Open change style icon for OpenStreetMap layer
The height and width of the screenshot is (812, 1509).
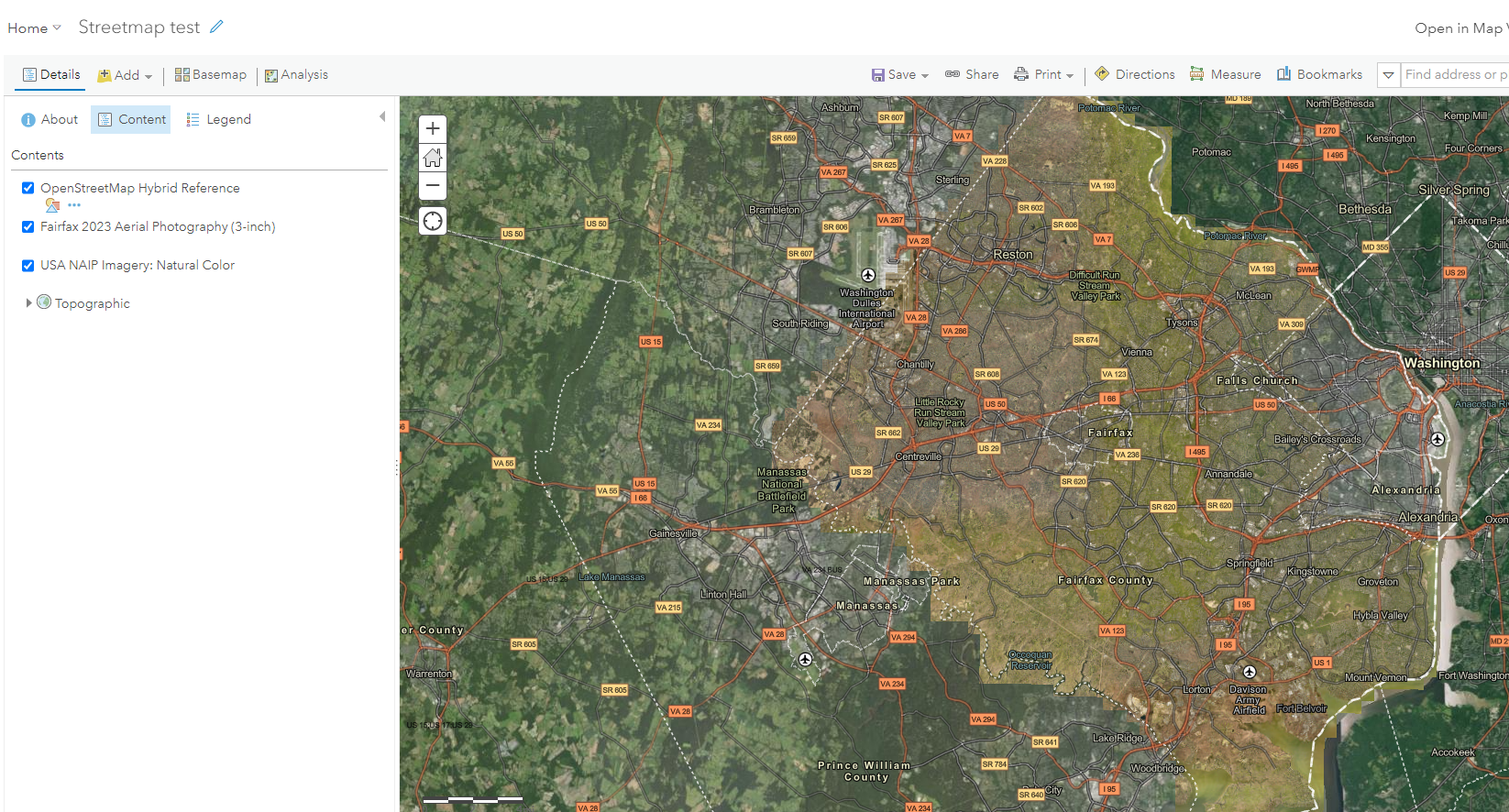(52, 205)
